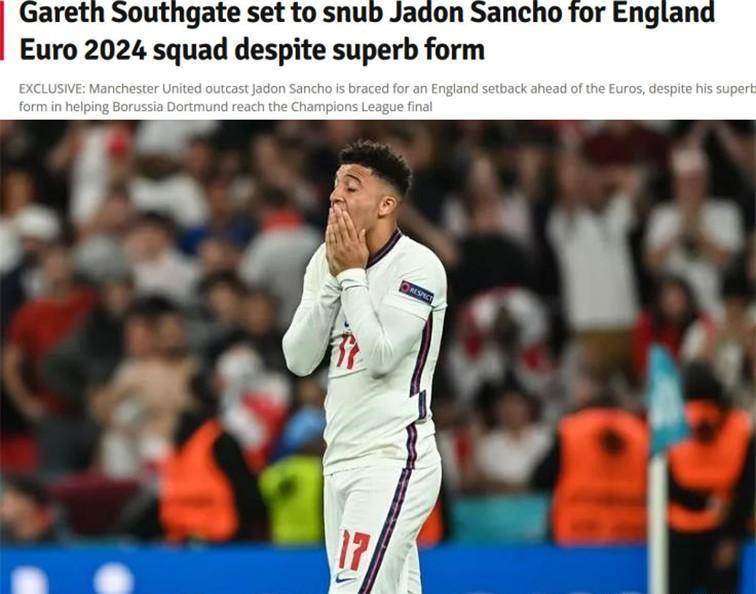Viewport: 756px width, 594px height.
Task: Click the Nike swoosh on the shorts
Action: [x=345, y=577]
